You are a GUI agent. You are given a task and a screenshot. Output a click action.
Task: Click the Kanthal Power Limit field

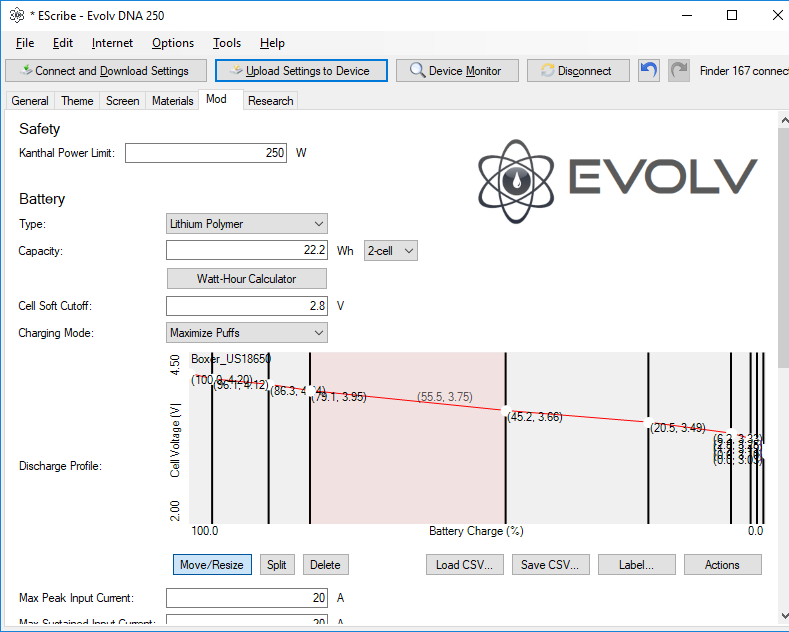coord(206,153)
